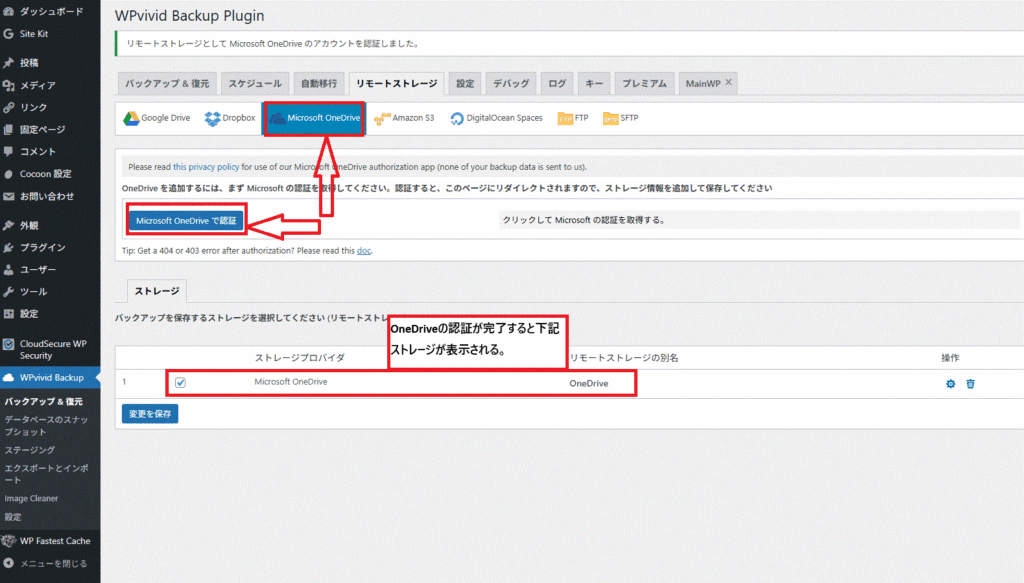This screenshot has width=1024, height=583.
Task: Switch to MainWP tab
Action: 703,84
